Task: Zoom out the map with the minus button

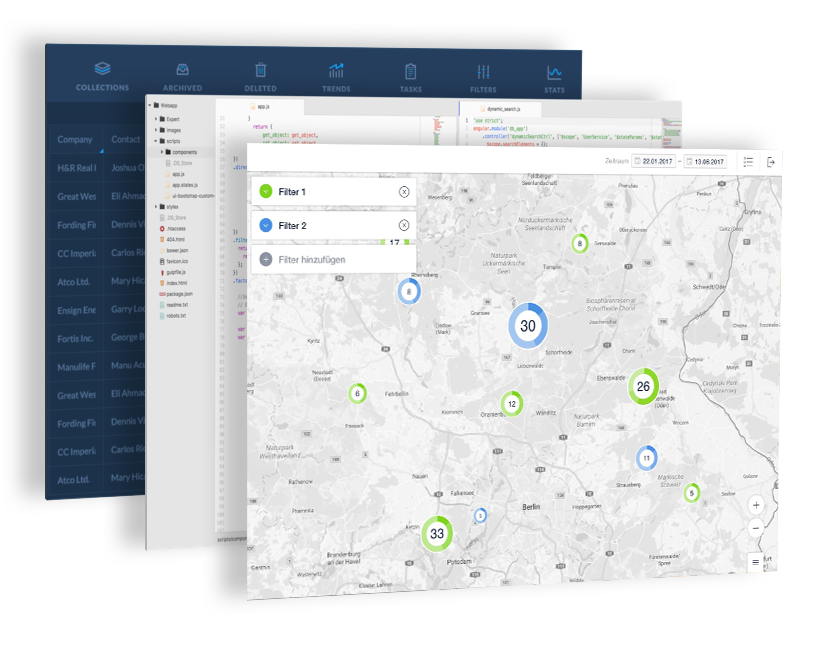Action: point(756,527)
